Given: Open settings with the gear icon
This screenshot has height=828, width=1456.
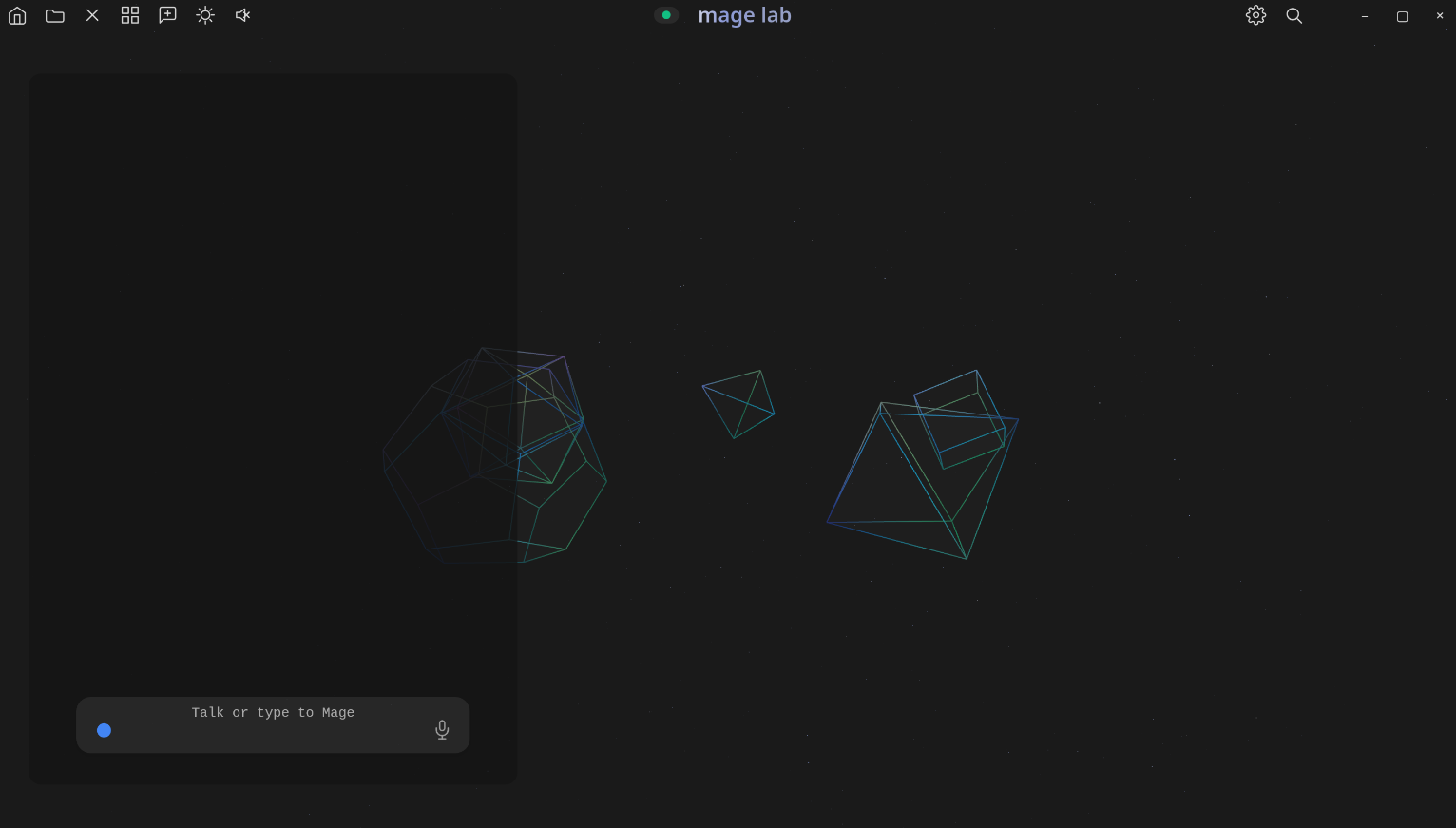Looking at the screenshot, I should tap(1256, 15).
